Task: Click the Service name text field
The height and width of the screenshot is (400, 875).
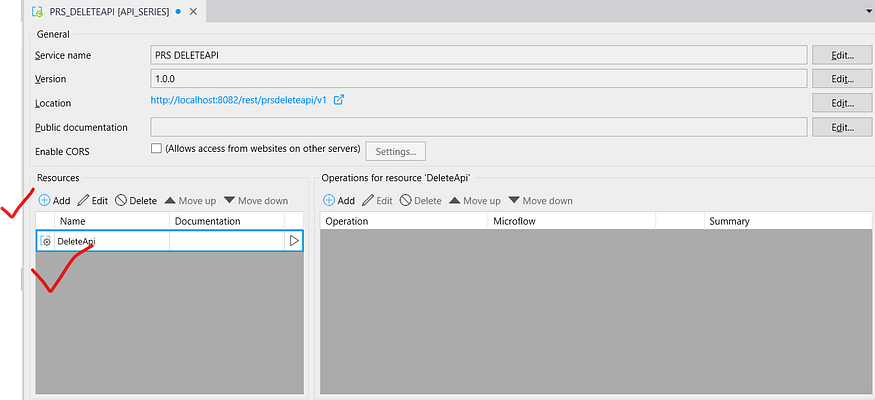Action: (x=478, y=55)
